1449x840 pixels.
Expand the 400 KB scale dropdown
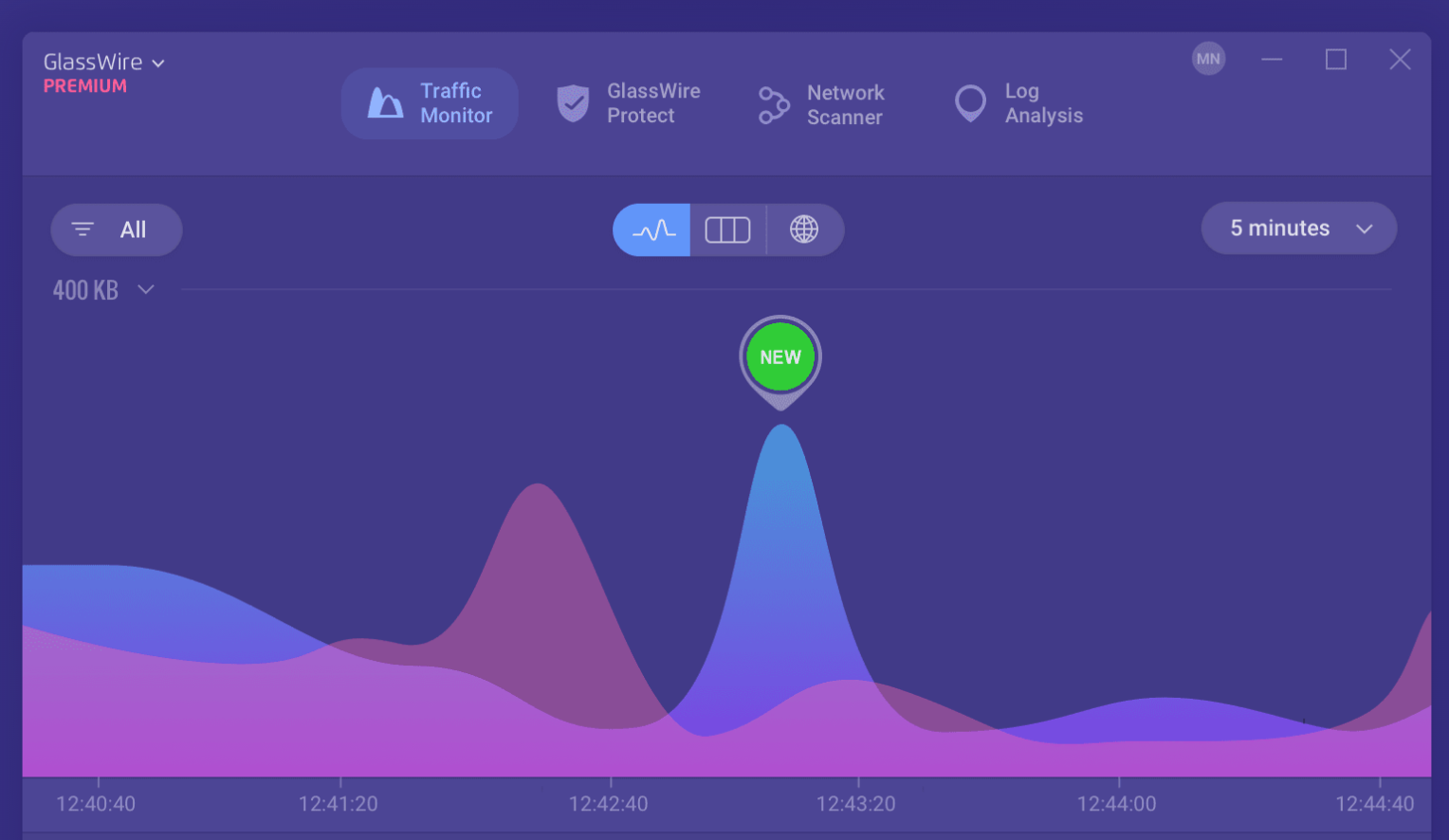103,290
